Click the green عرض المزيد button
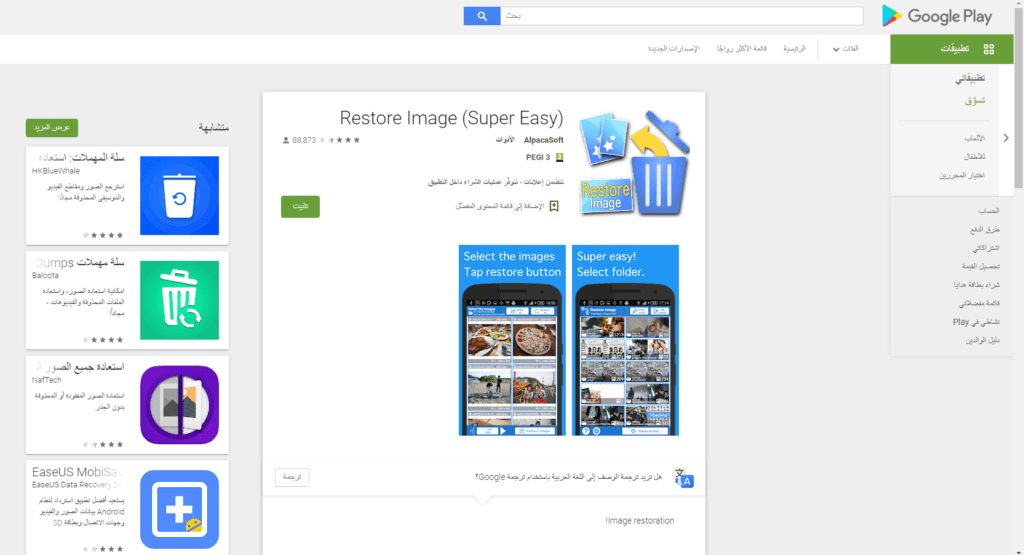1024x555 pixels. point(52,128)
